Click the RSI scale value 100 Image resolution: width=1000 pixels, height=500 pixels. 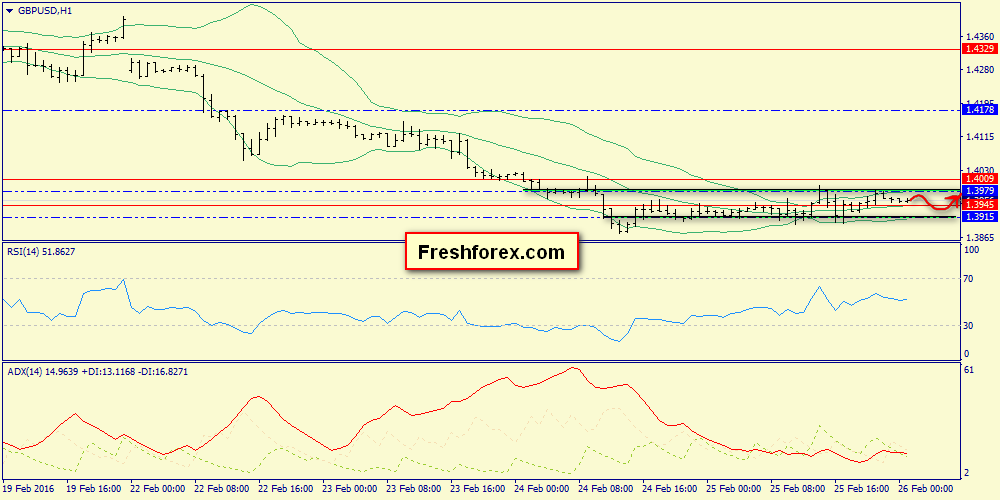[969, 250]
